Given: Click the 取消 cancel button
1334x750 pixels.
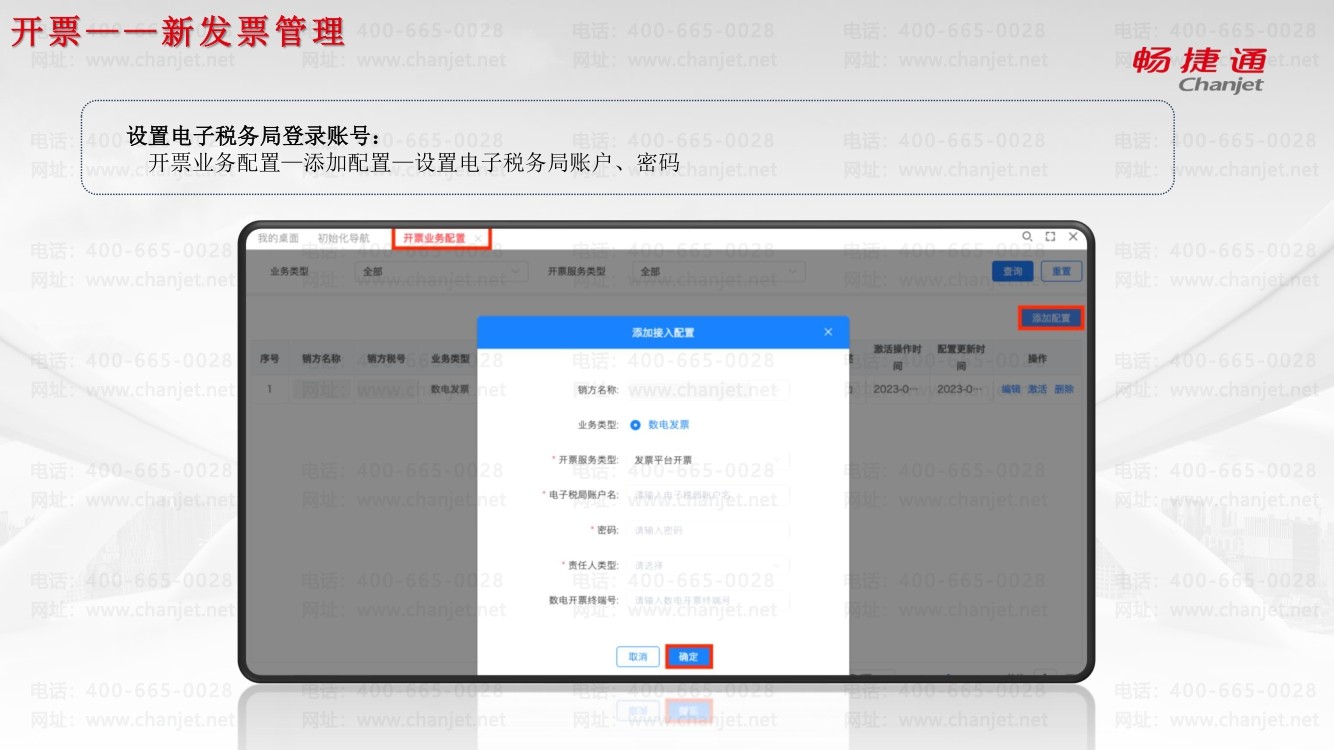Looking at the screenshot, I should coord(637,657).
